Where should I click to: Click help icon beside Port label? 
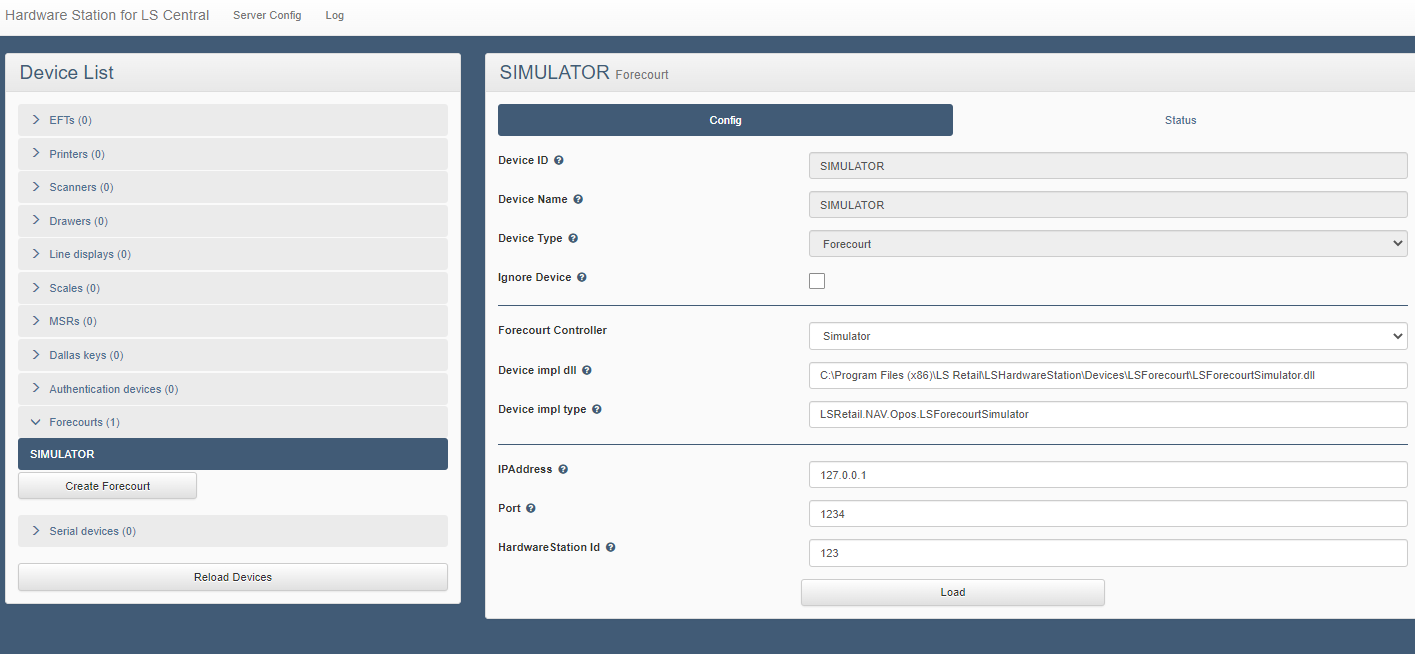(x=531, y=508)
